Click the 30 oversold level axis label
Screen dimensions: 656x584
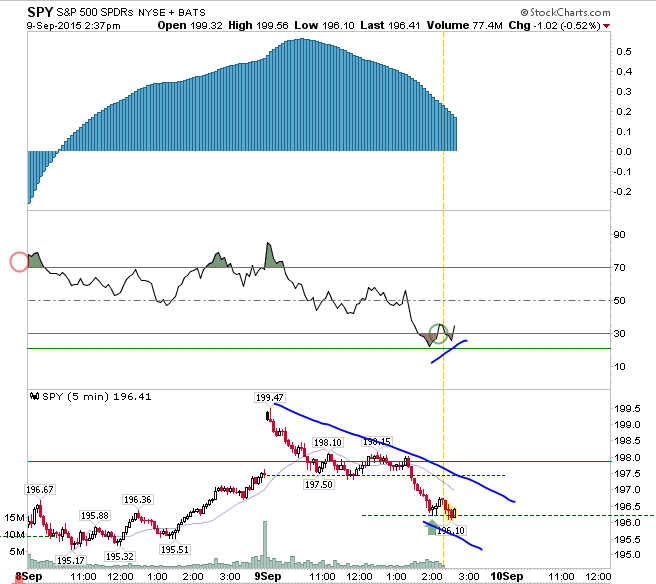click(x=620, y=333)
